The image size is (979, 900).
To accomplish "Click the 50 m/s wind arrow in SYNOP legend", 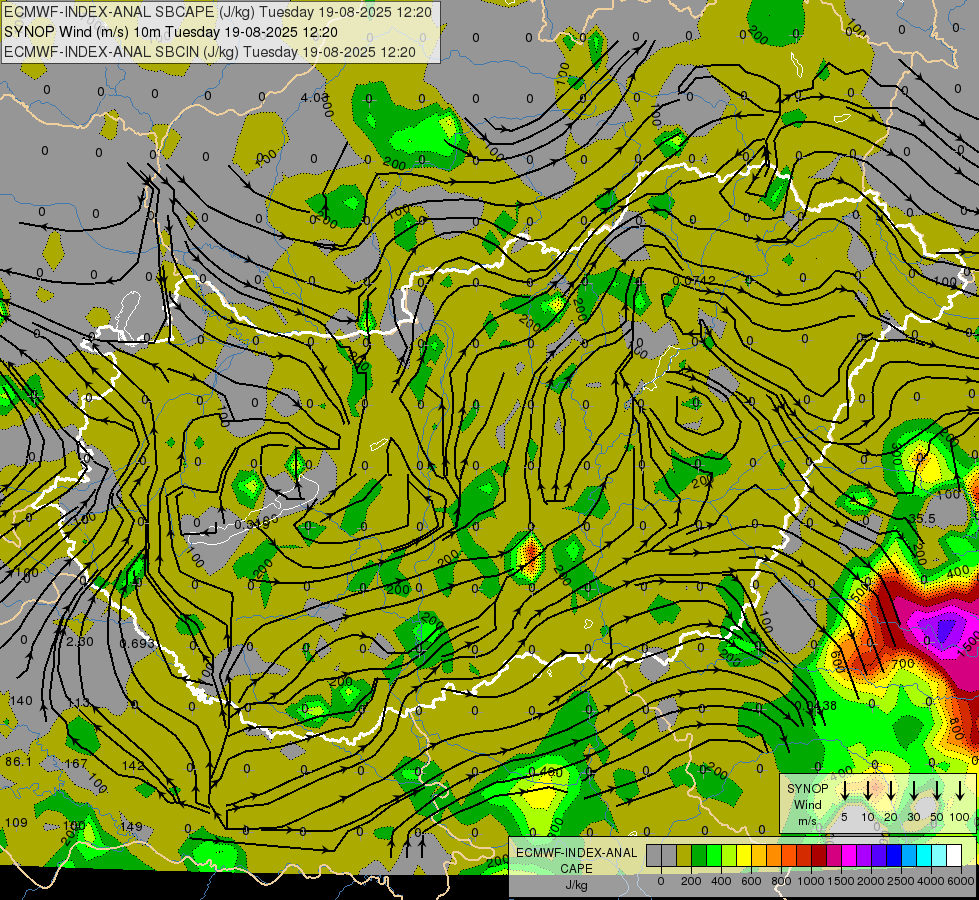I will click(x=937, y=791).
